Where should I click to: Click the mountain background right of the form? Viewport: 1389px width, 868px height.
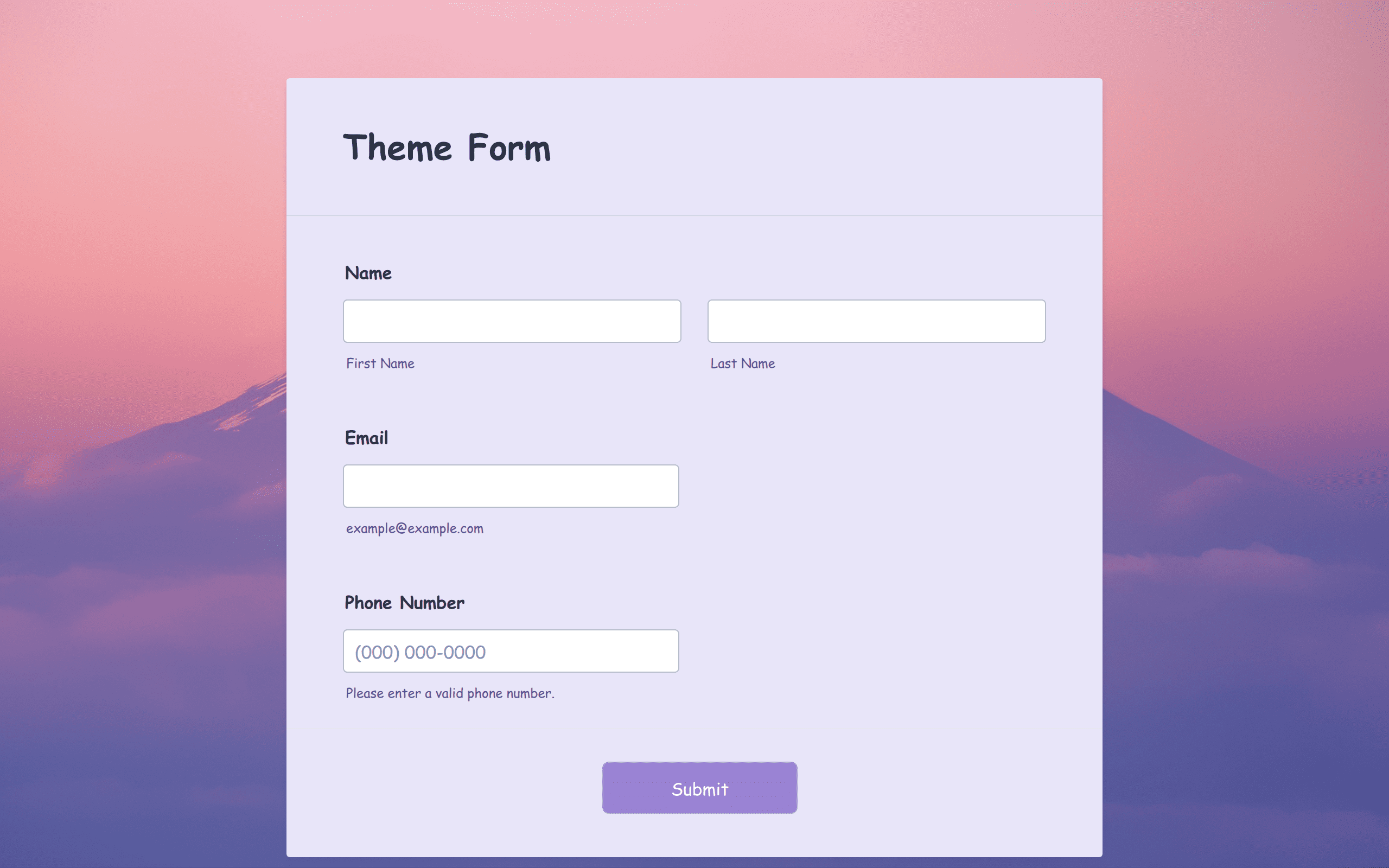click(1234, 516)
